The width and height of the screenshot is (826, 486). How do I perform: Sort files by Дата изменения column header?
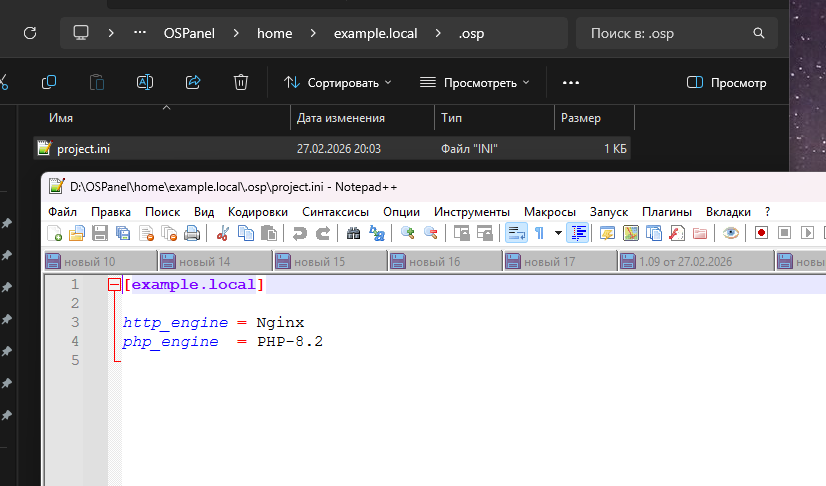tap(341, 118)
